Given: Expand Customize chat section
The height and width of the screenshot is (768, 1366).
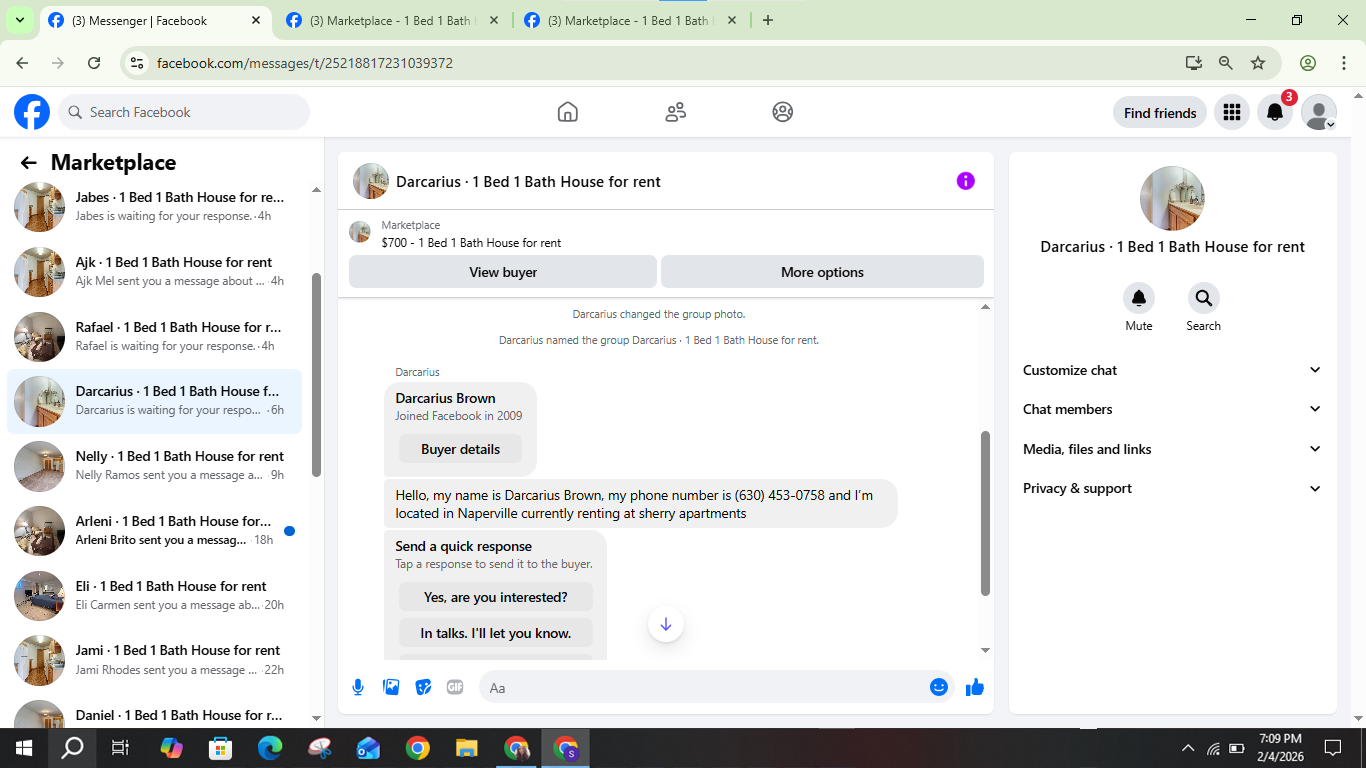Looking at the screenshot, I should [x=1172, y=370].
